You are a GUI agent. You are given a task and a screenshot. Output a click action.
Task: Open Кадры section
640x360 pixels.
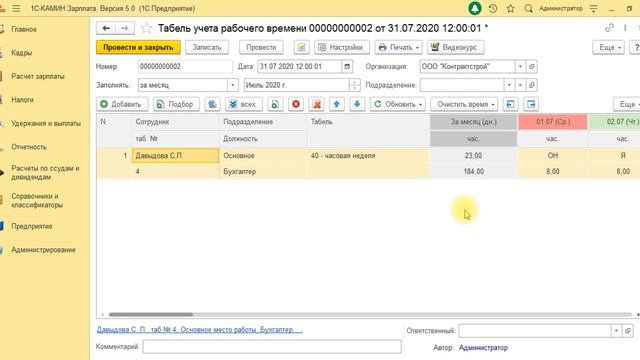click(22, 53)
